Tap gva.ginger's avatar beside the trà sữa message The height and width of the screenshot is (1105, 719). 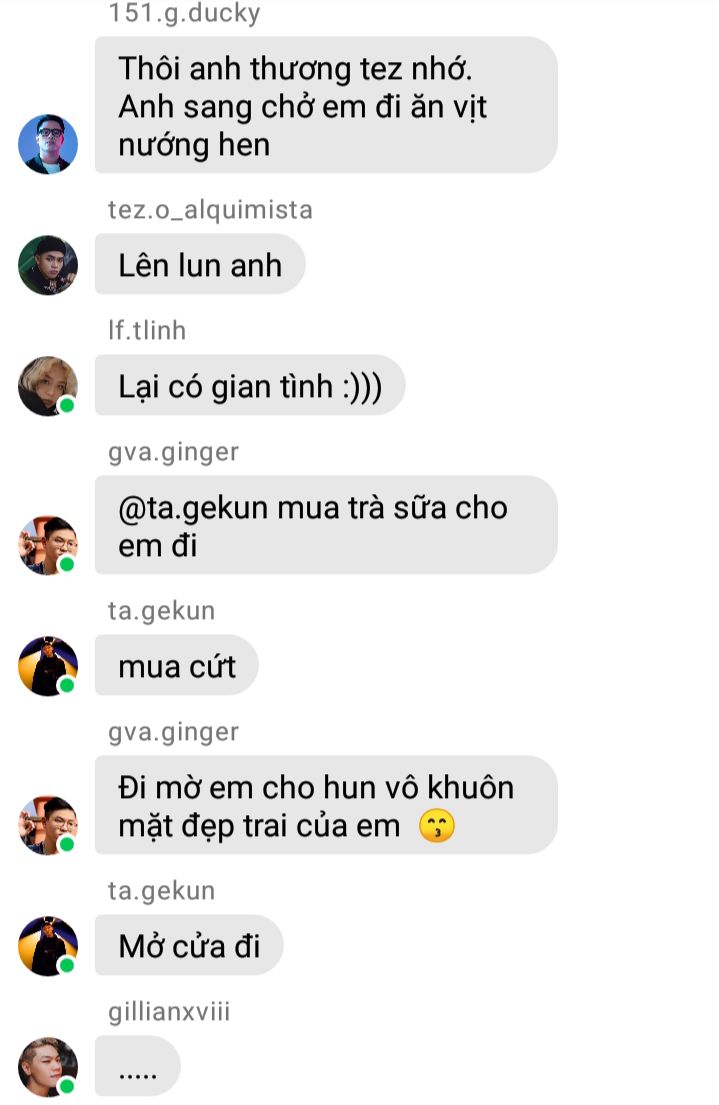(48, 545)
